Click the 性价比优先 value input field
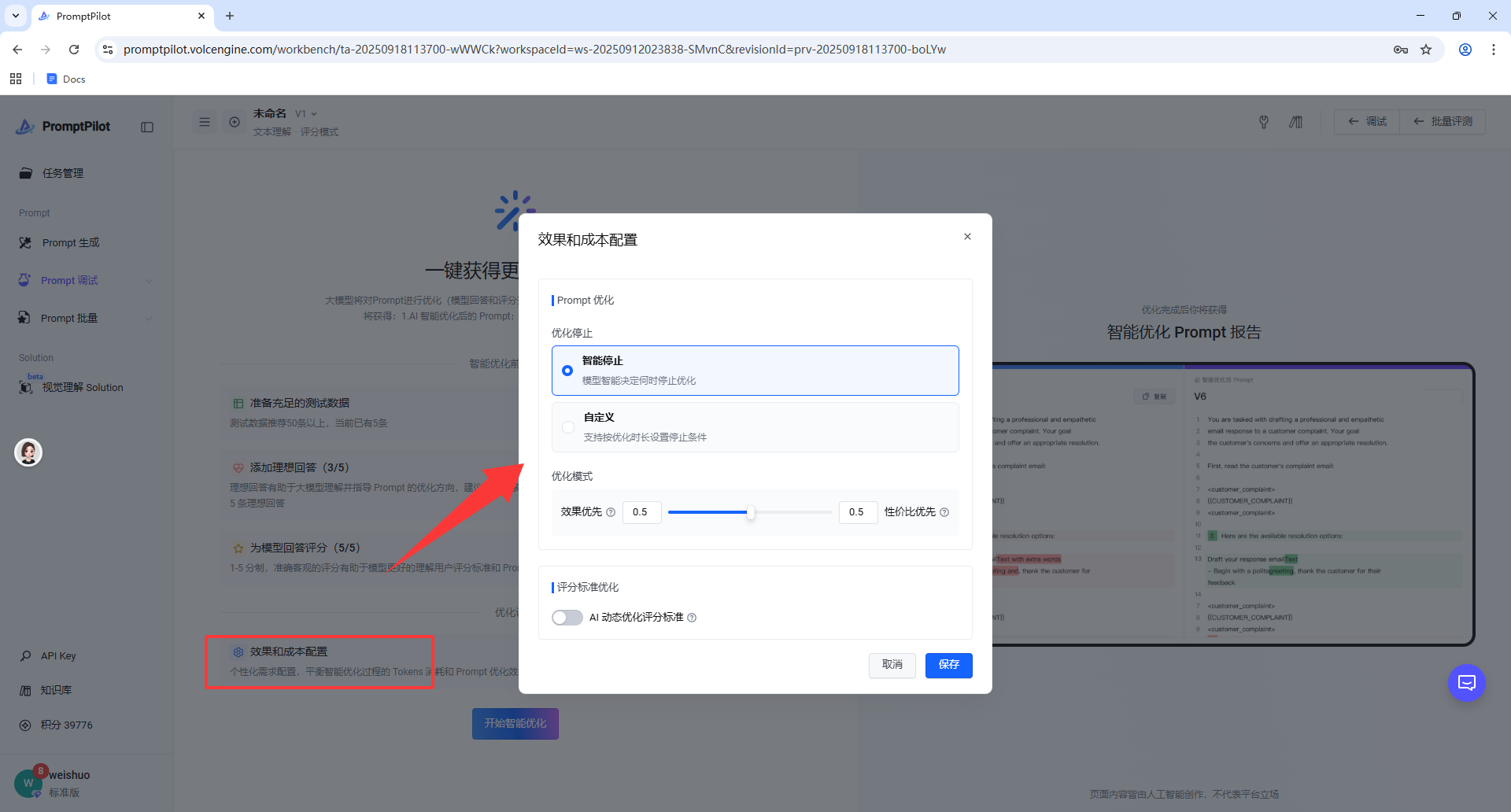The image size is (1511, 812). [x=858, y=512]
